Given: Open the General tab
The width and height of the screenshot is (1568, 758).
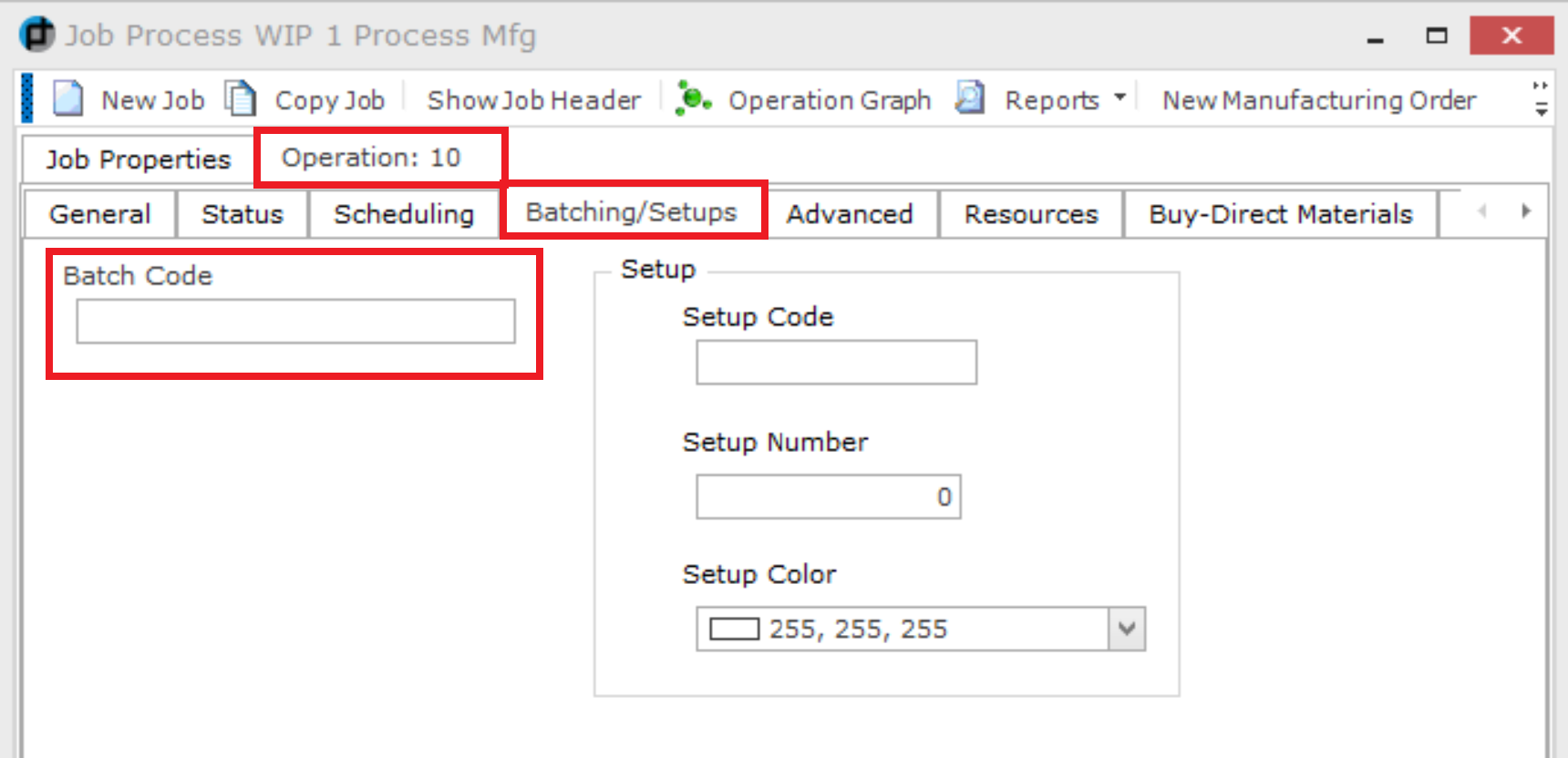Looking at the screenshot, I should (100, 214).
